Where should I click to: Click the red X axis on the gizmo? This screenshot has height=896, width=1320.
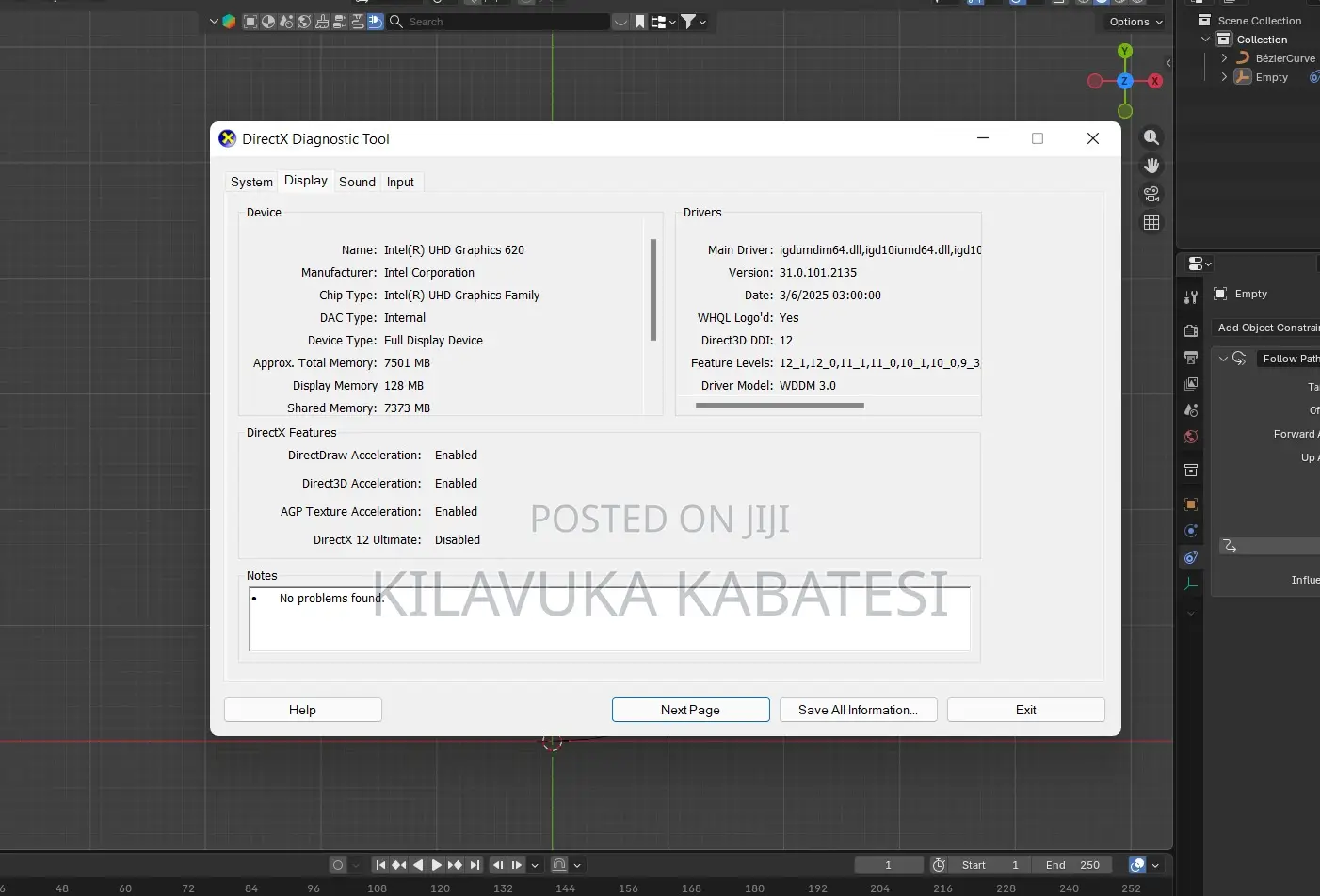[1155, 81]
